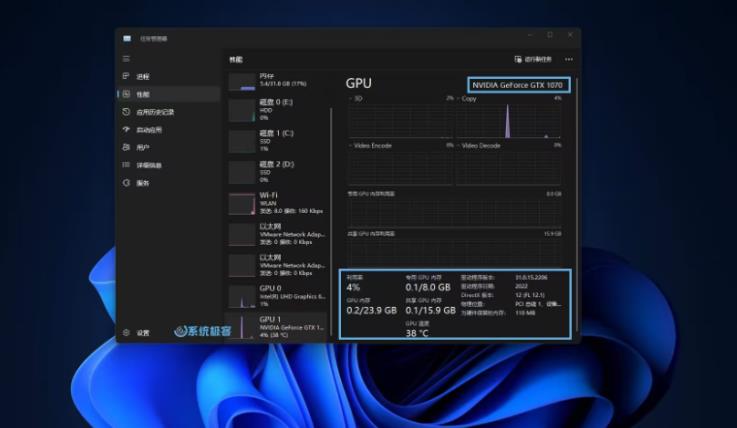The height and width of the screenshot is (428, 737).
Task: Click the Copy engine usage graph
Action: pos(509,121)
